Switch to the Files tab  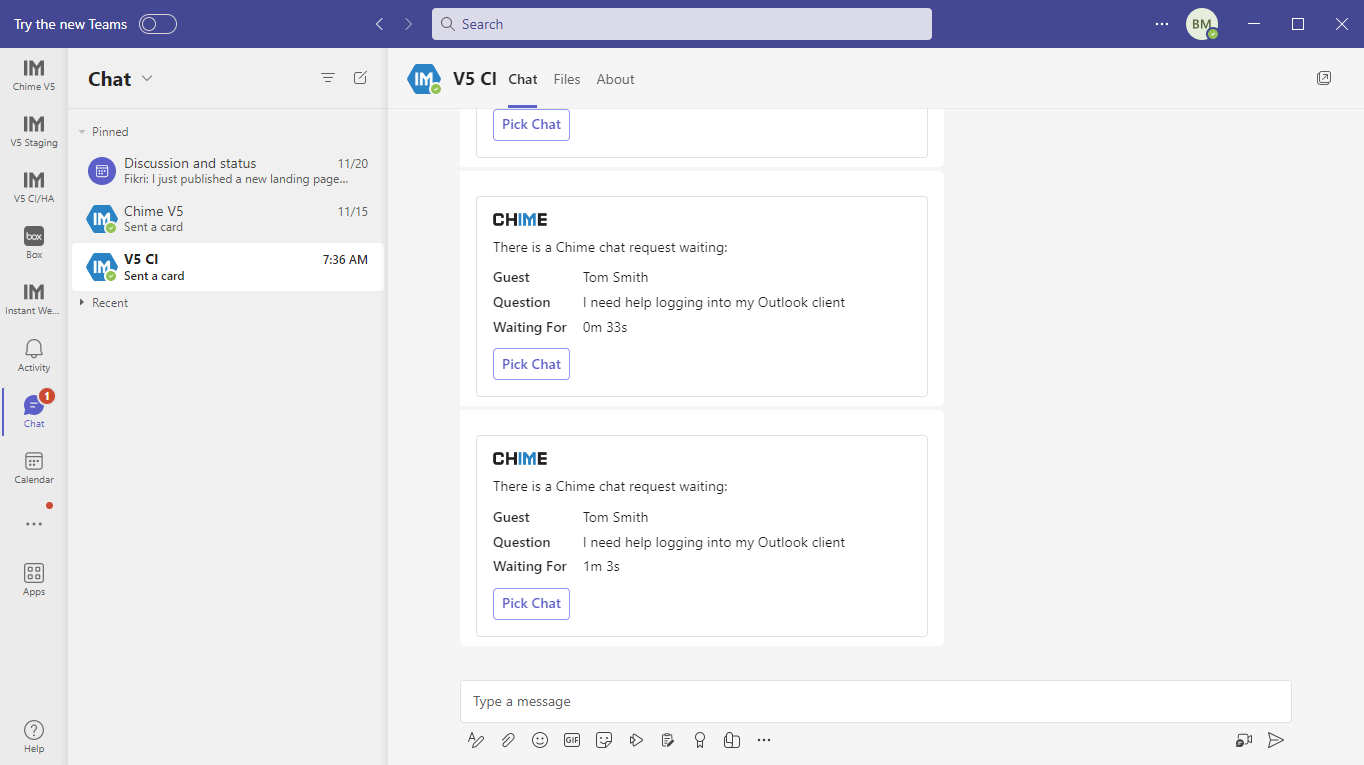[567, 79]
